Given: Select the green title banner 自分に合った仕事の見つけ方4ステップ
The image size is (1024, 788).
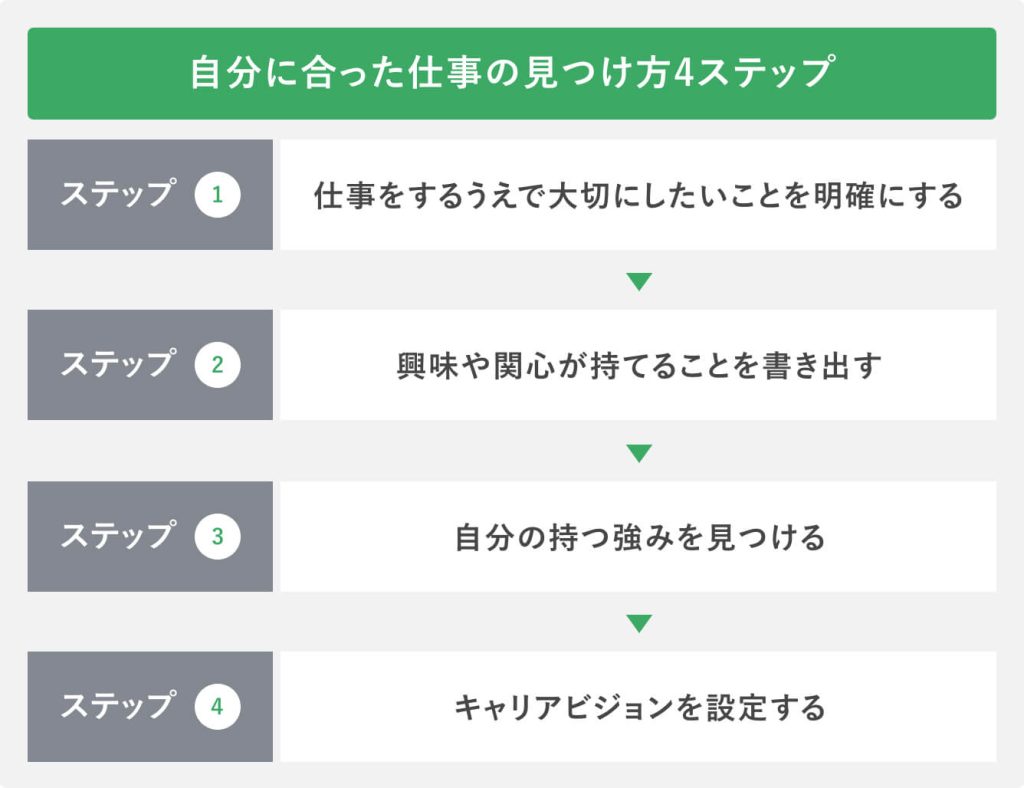Looking at the screenshot, I should point(512,73).
